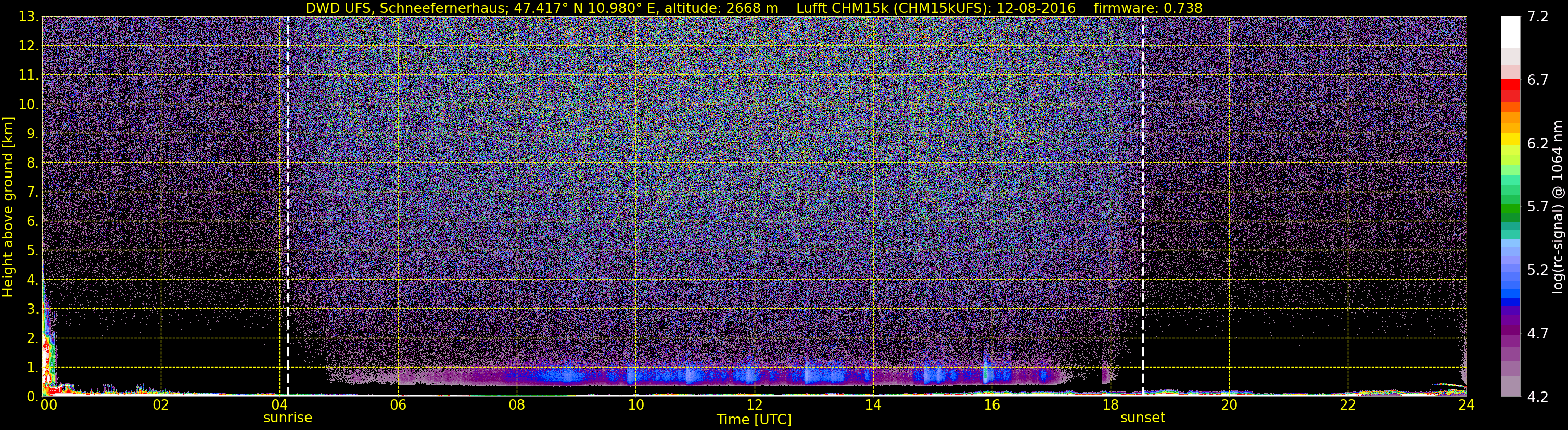Click the yellow segment of the colorbar

pyautogui.click(x=1510, y=139)
